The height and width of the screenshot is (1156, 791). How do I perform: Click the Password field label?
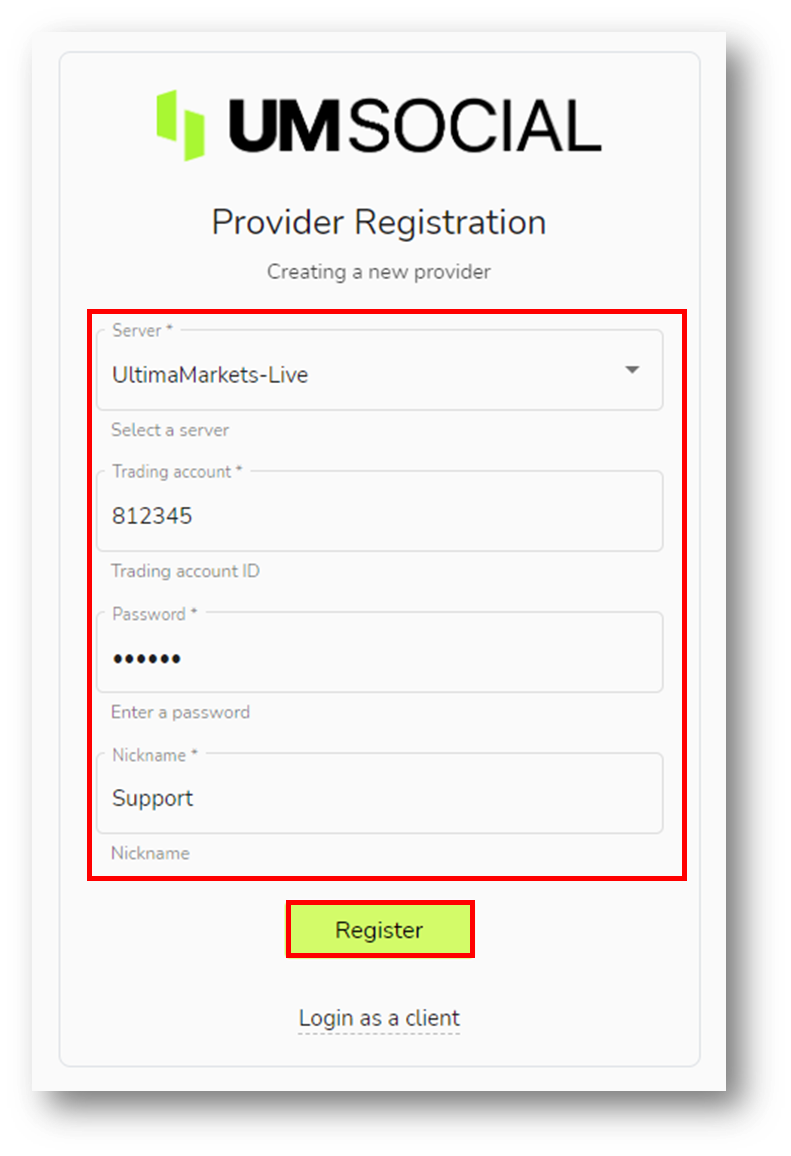coord(155,614)
